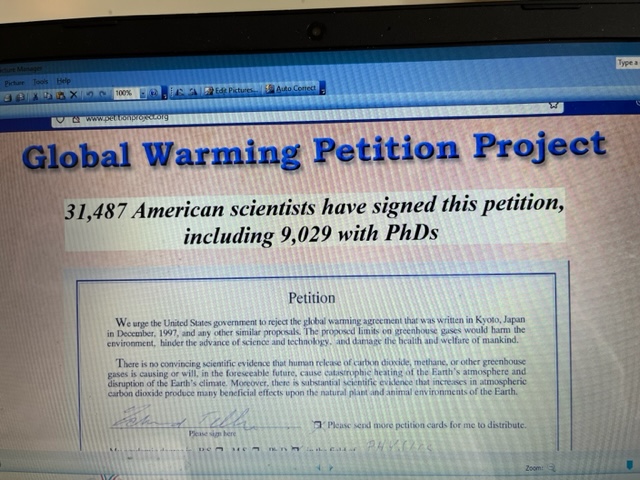Click the lock icon beside the URL
The width and height of the screenshot is (640, 480).
pyautogui.click(x=76, y=119)
